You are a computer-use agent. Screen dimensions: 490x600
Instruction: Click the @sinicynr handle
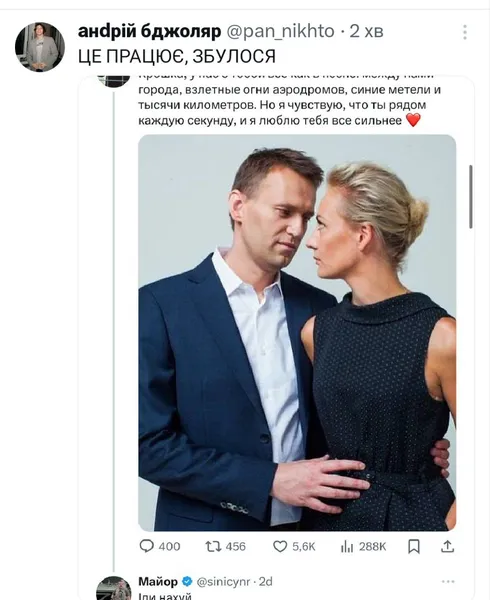point(223,582)
